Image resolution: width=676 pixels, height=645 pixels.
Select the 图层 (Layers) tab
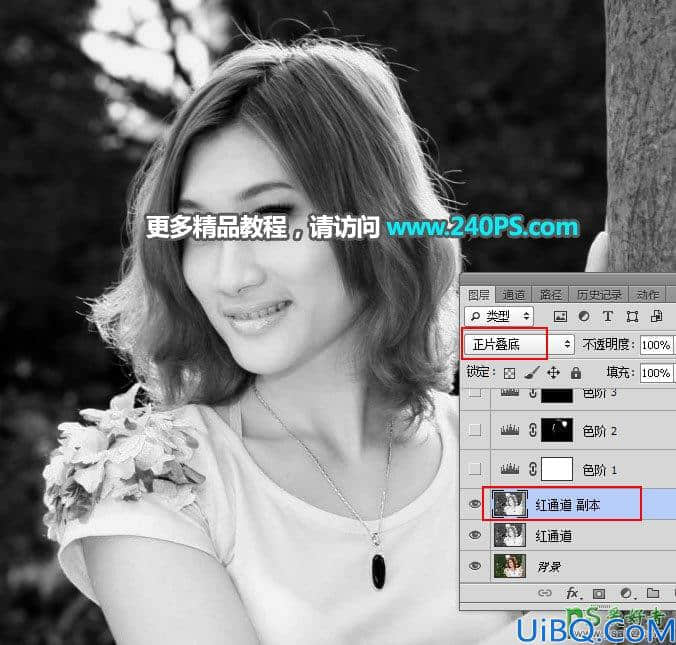point(479,295)
